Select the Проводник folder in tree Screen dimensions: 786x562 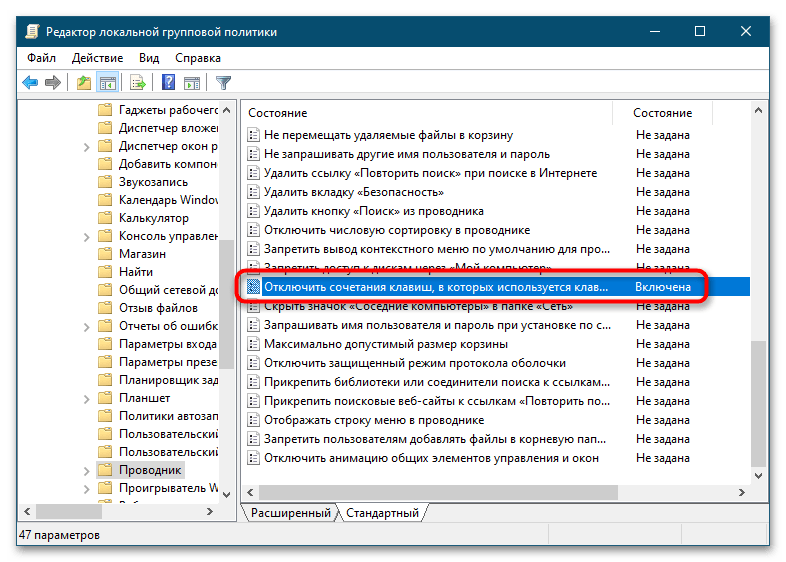click(x=150, y=470)
